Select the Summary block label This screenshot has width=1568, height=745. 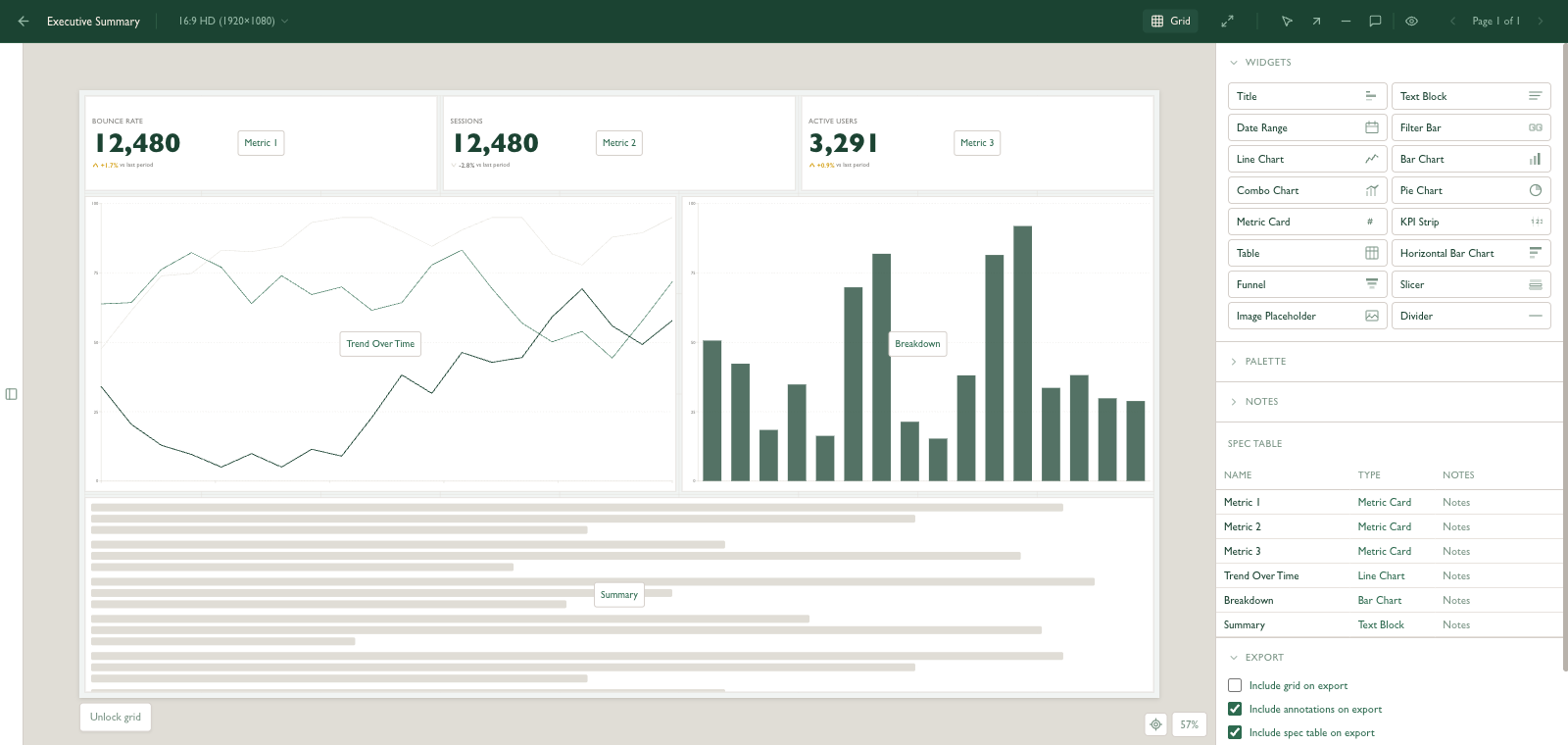pyautogui.click(x=619, y=595)
